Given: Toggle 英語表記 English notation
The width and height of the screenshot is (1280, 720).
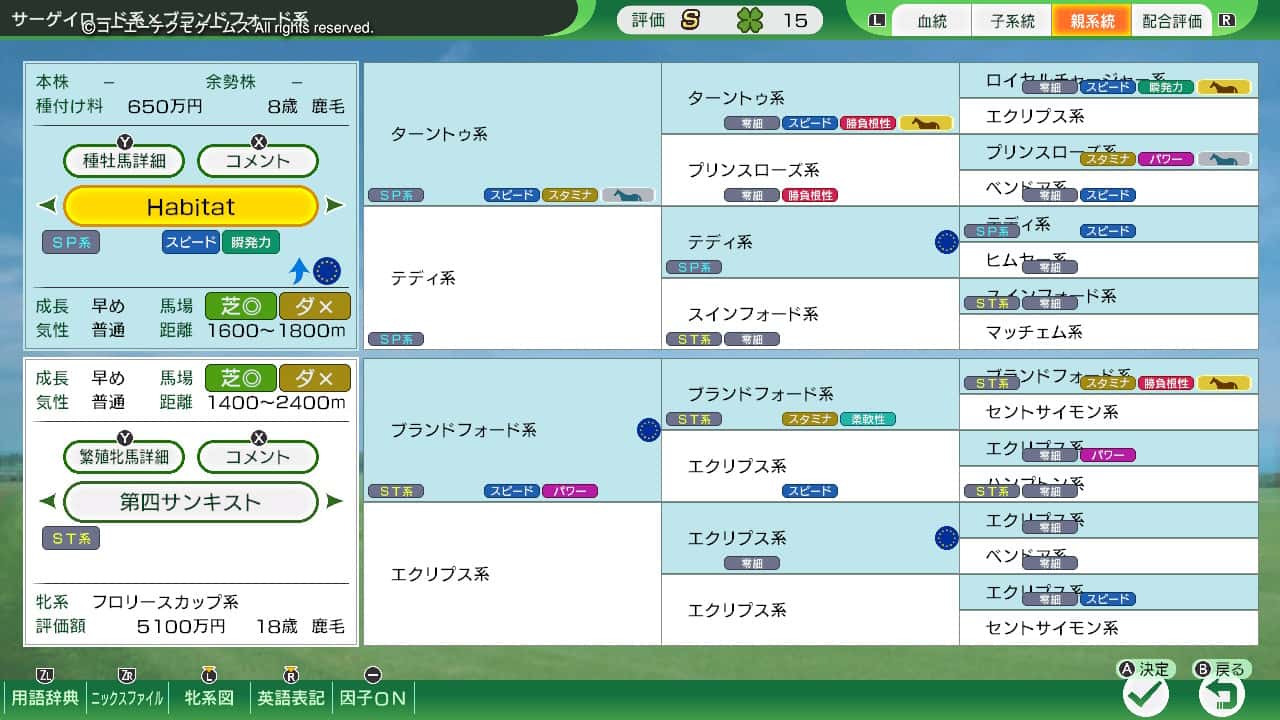Looking at the screenshot, I should [291, 697].
